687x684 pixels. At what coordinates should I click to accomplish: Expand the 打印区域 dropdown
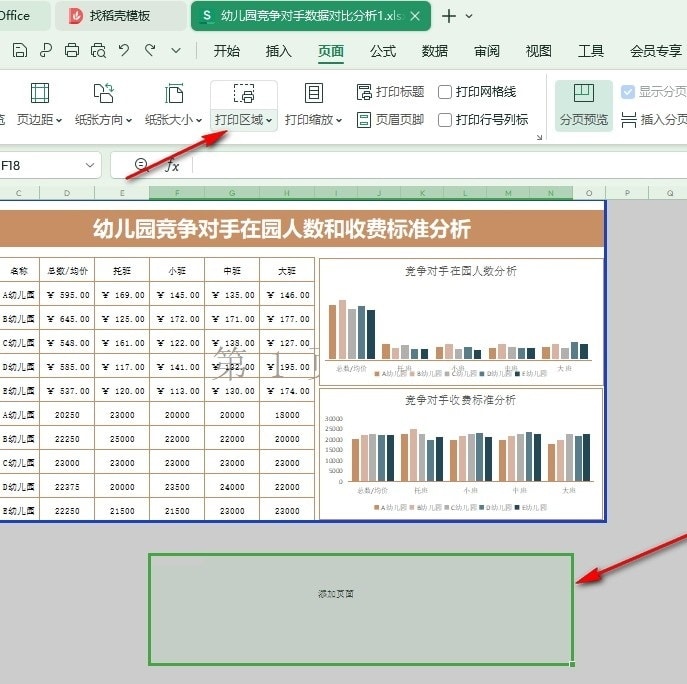(x=244, y=120)
